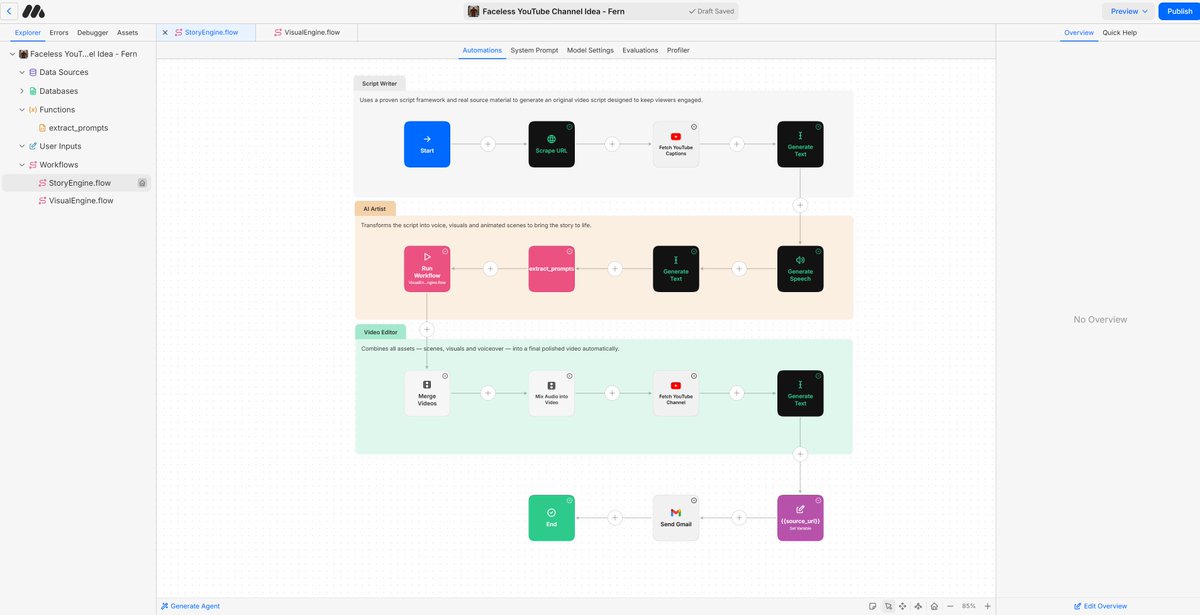The width and height of the screenshot is (1200, 615).
Task: Collapse the Workflows folder
Action: [x=22, y=165]
